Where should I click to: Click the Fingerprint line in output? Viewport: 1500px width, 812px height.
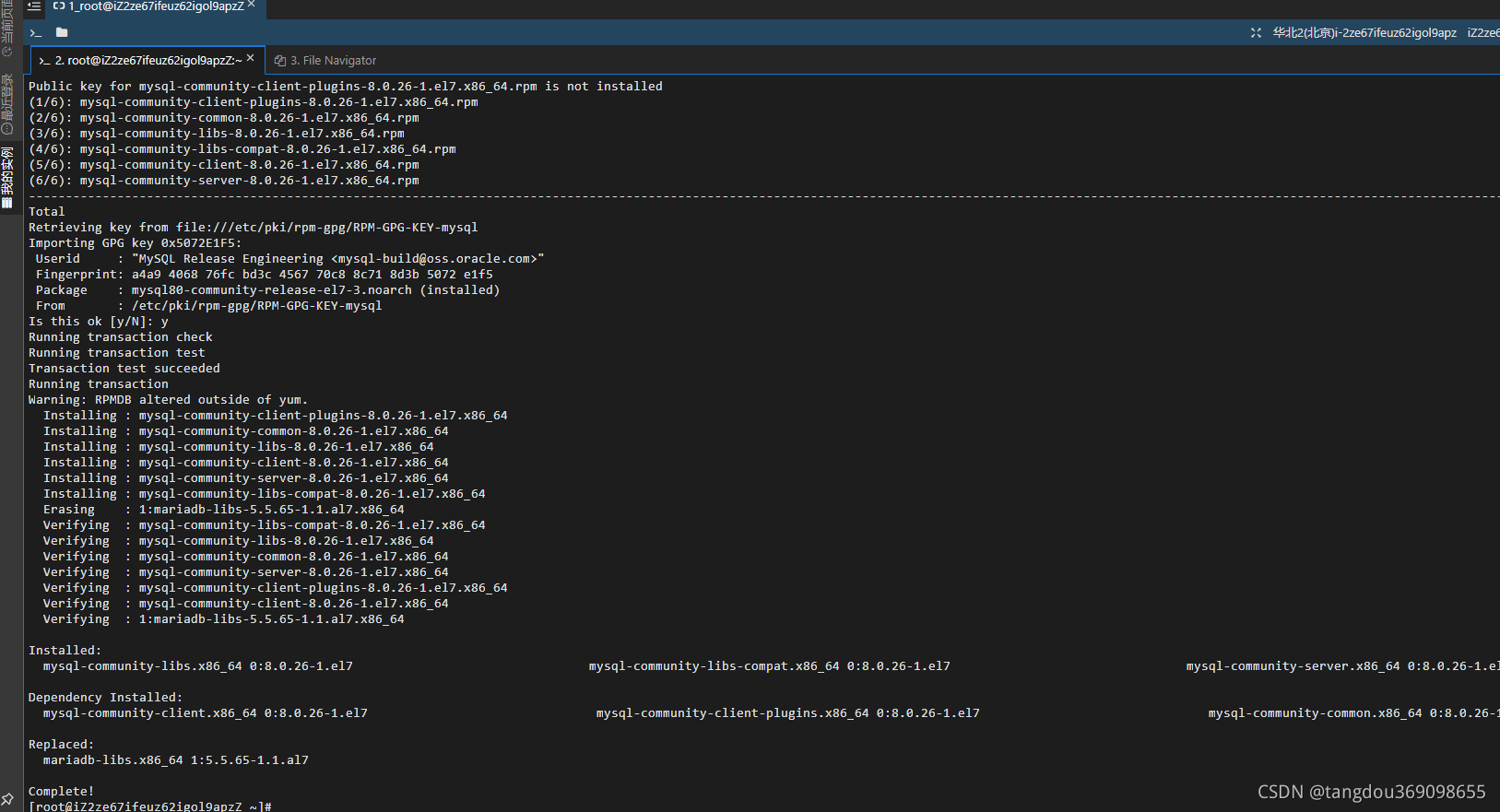tap(265, 274)
